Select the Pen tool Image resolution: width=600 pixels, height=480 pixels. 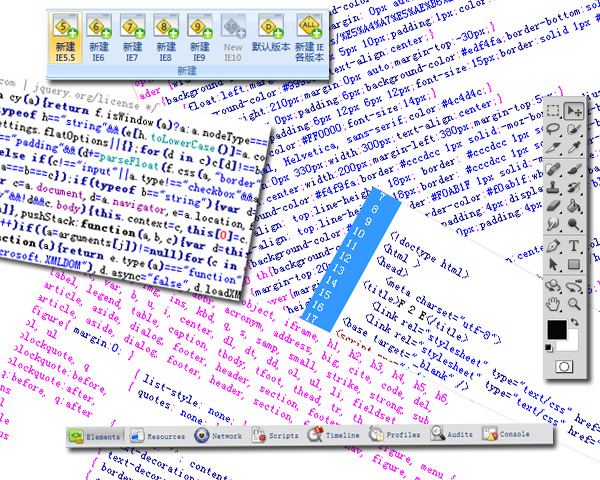[553, 246]
